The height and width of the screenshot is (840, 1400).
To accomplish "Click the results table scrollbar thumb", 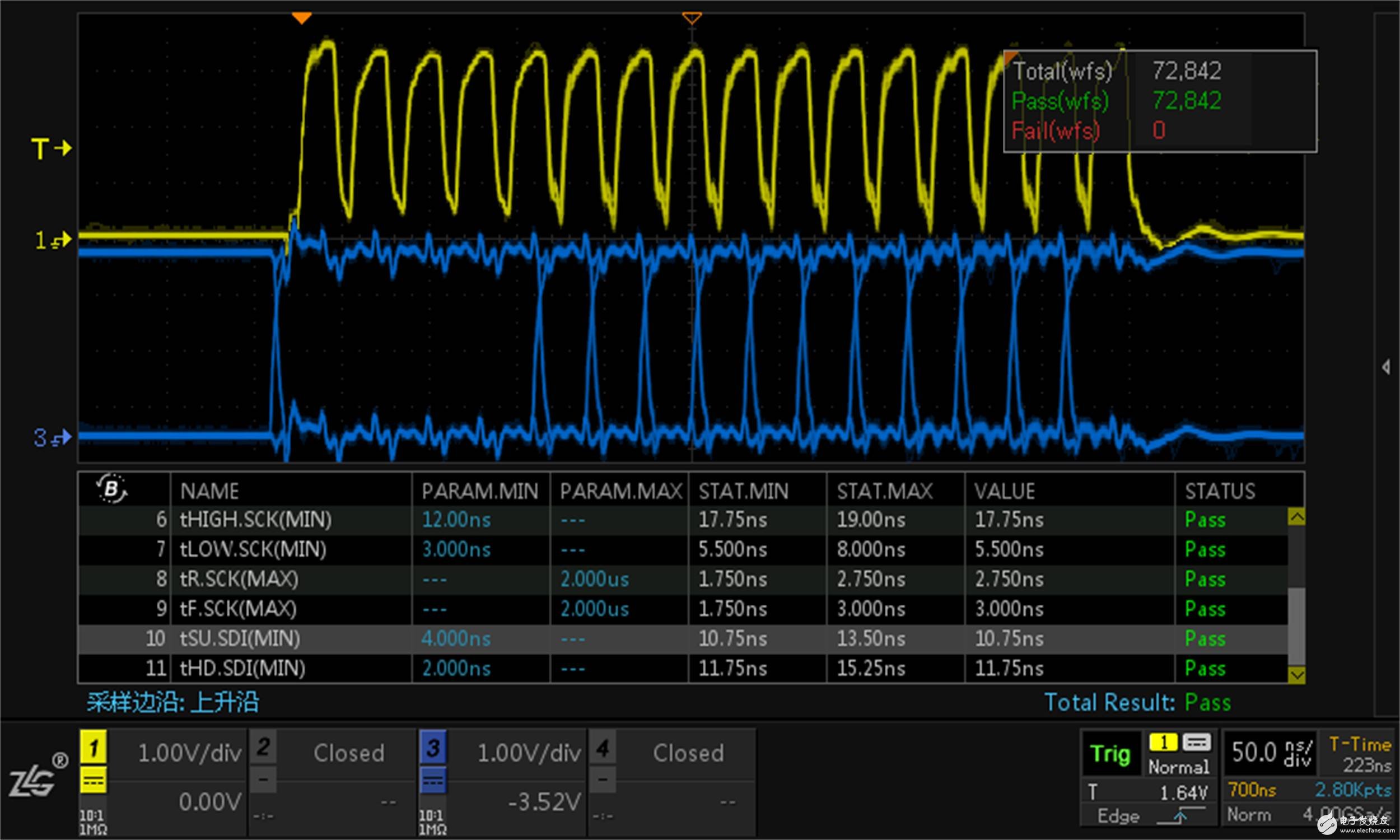I will tap(1296, 626).
